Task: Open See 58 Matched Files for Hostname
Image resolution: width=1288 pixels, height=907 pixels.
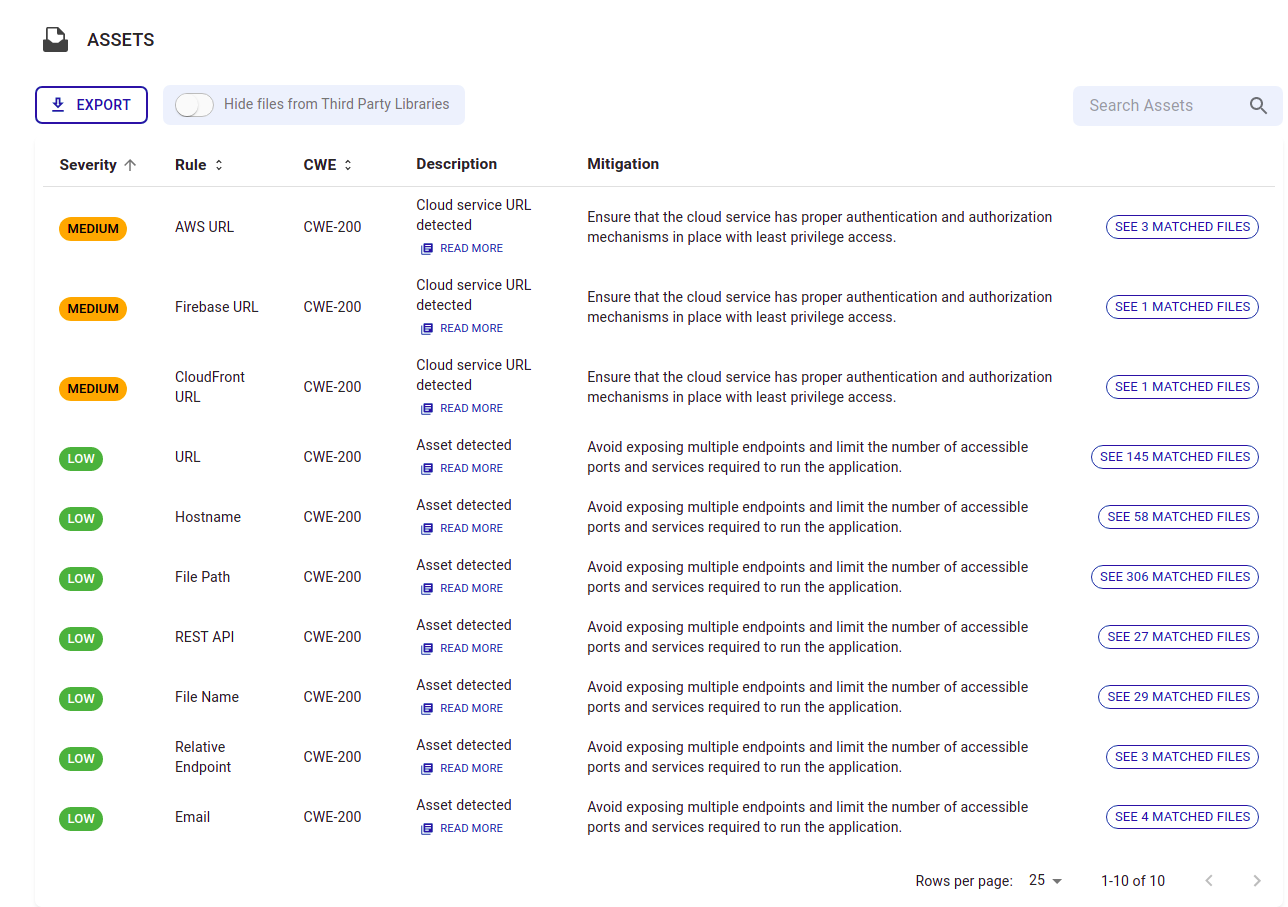Action: tap(1178, 517)
